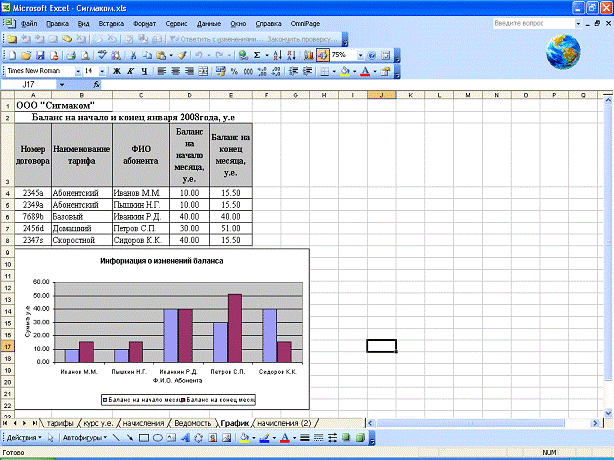The width and height of the screenshot is (614, 460).
Task: Toggle Italic formatting button
Action: click(x=131, y=72)
